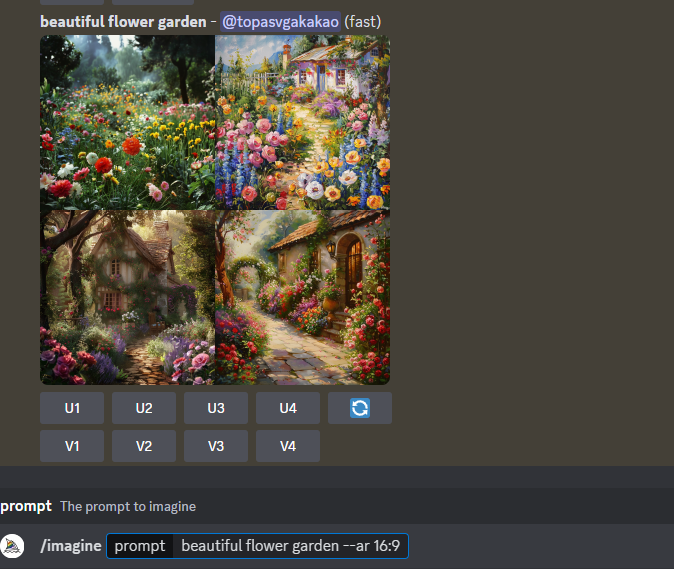Open the top-right purple cottage garden image

point(303,122)
